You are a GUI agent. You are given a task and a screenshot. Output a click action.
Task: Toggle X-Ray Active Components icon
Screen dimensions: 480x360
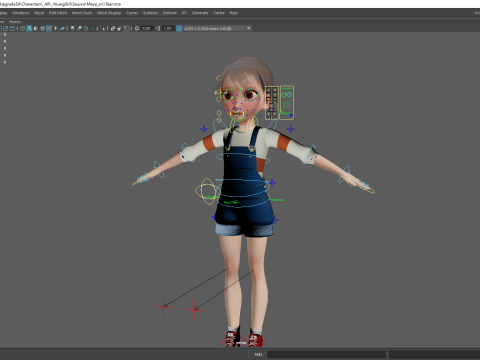pos(119,28)
